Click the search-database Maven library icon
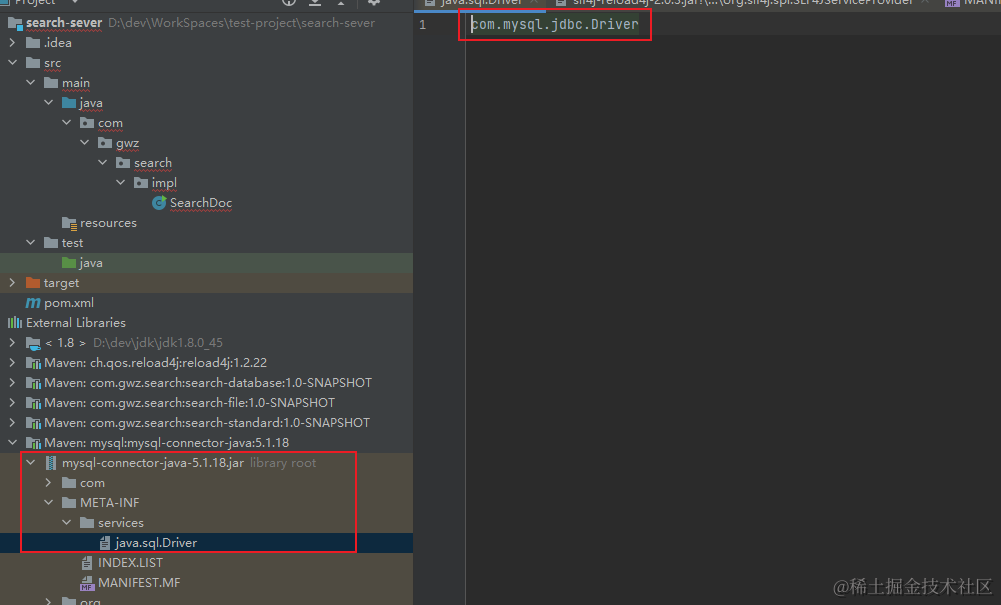The image size is (1001, 605). (33, 383)
